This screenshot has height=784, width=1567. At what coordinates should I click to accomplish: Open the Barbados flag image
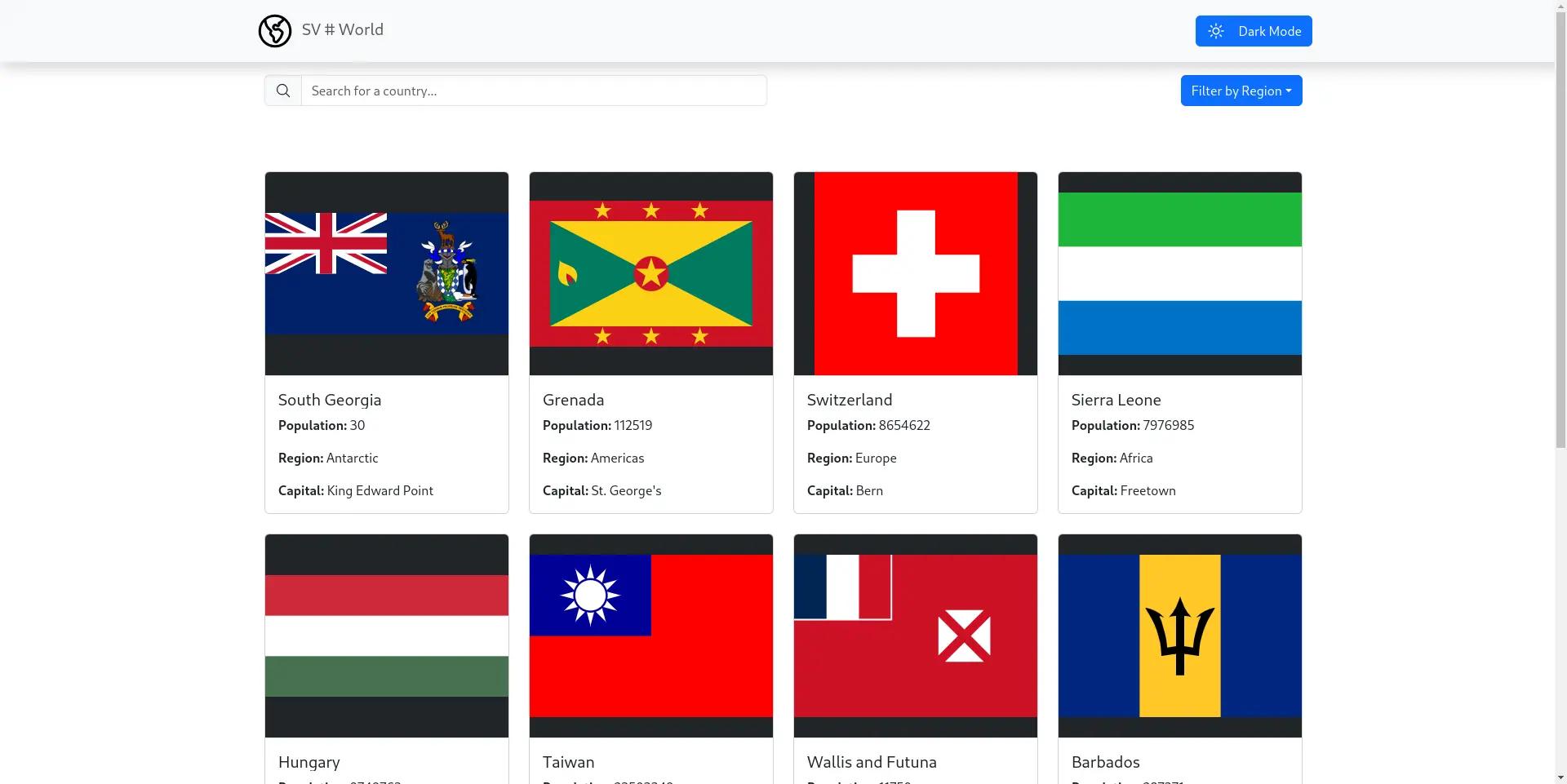click(x=1180, y=636)
